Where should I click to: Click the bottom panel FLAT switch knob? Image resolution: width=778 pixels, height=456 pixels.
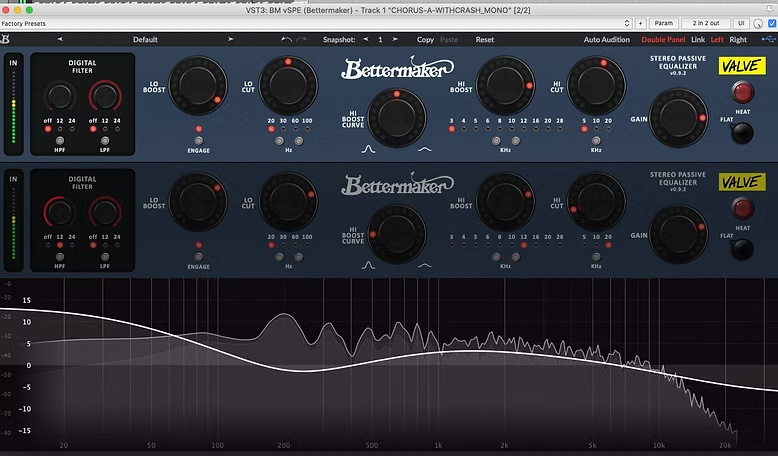[742, 249]
